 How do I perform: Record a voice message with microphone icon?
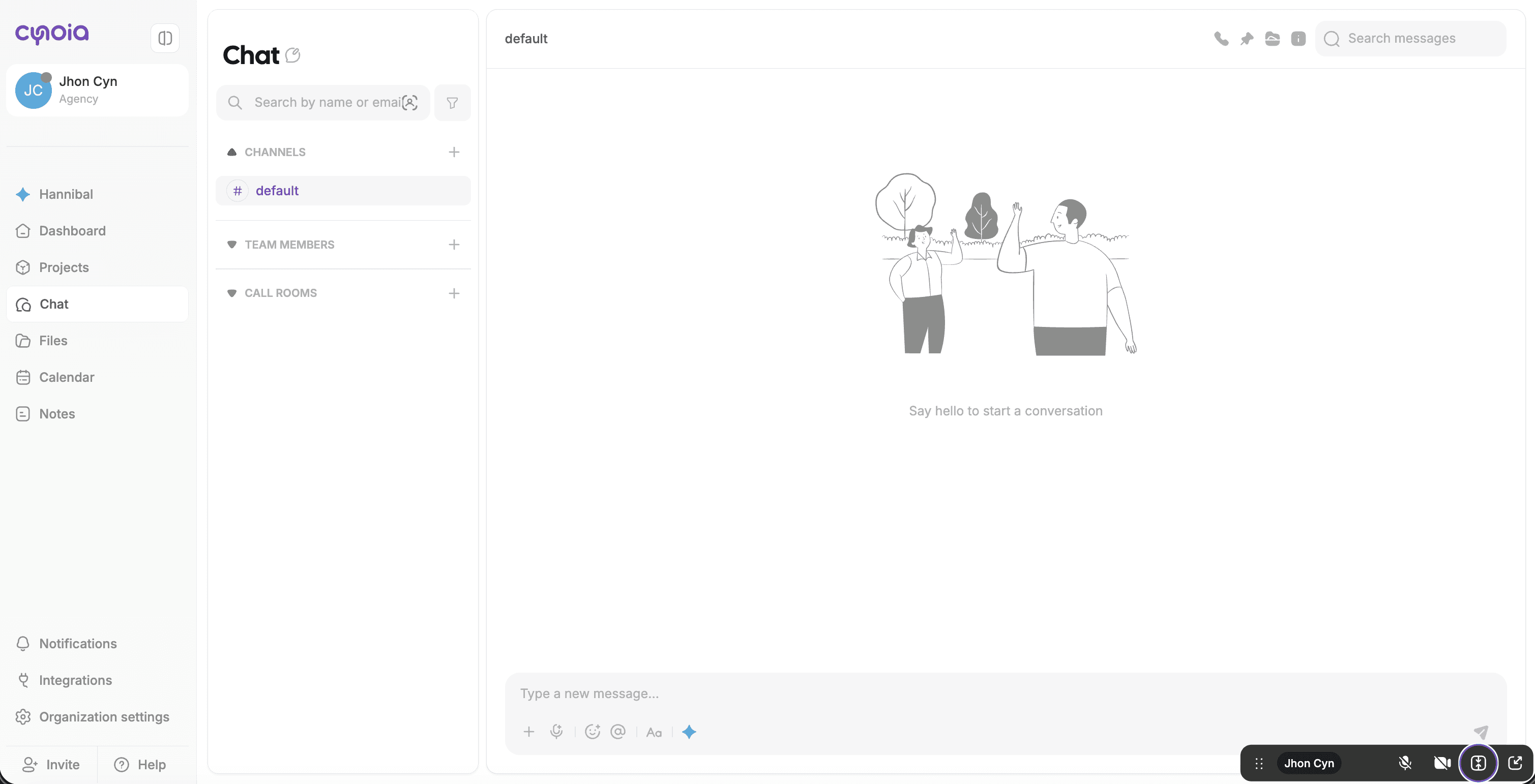point(556,732)
